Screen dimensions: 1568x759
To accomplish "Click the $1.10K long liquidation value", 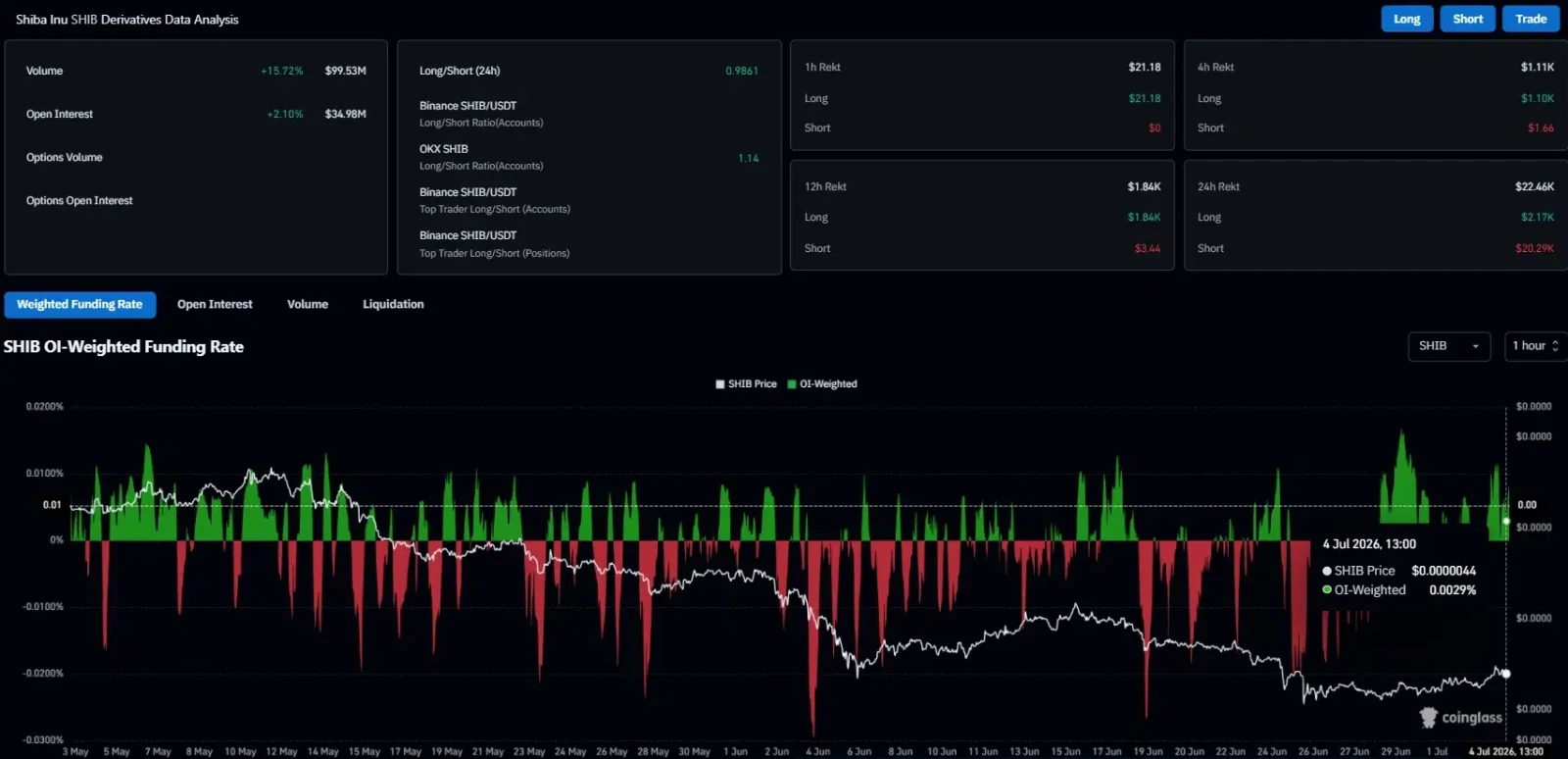I will tap(1538, 98).
